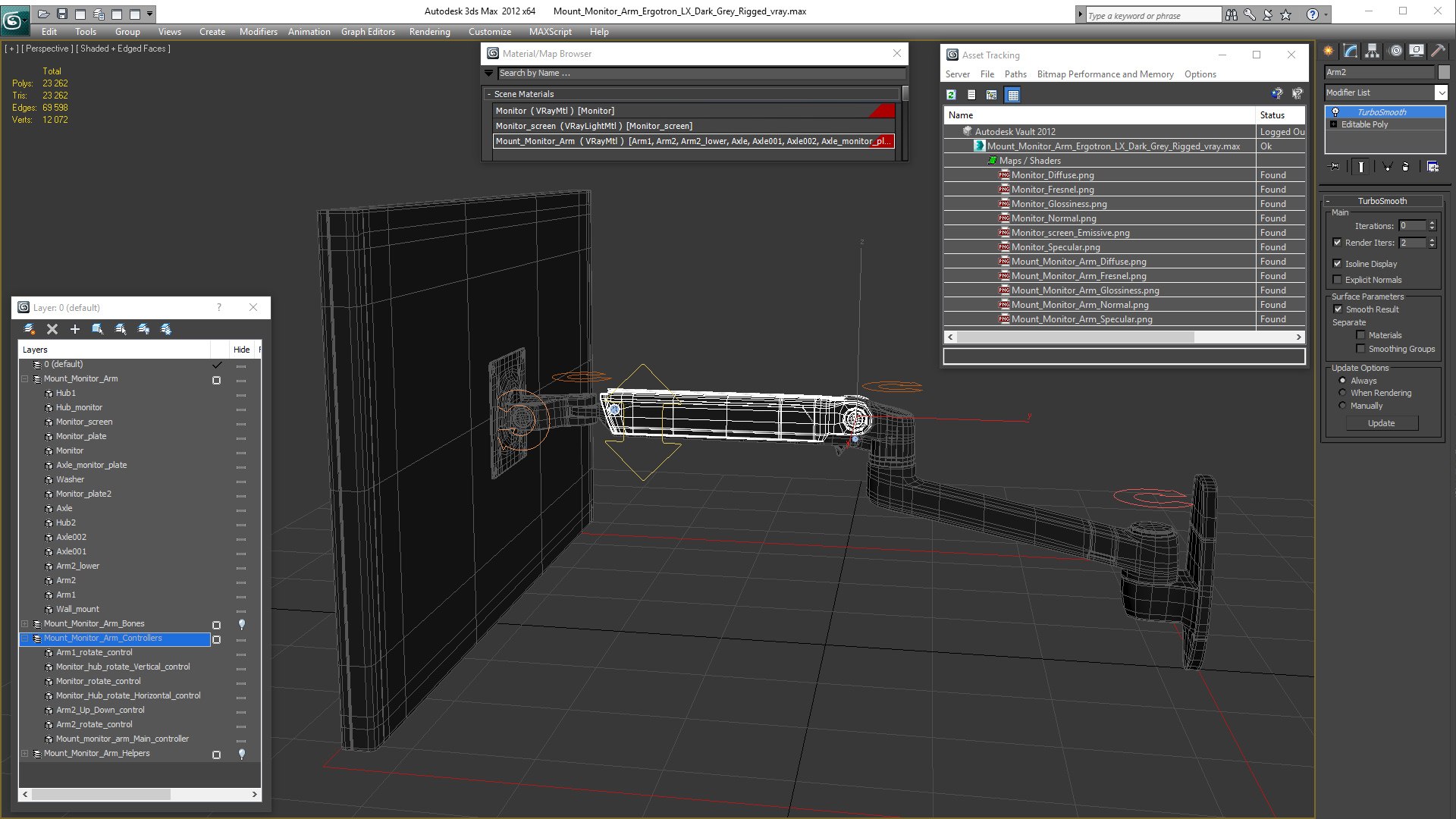
Task: Toggle Smooth Result checkbox
Action: click(x=1338, y=309)
